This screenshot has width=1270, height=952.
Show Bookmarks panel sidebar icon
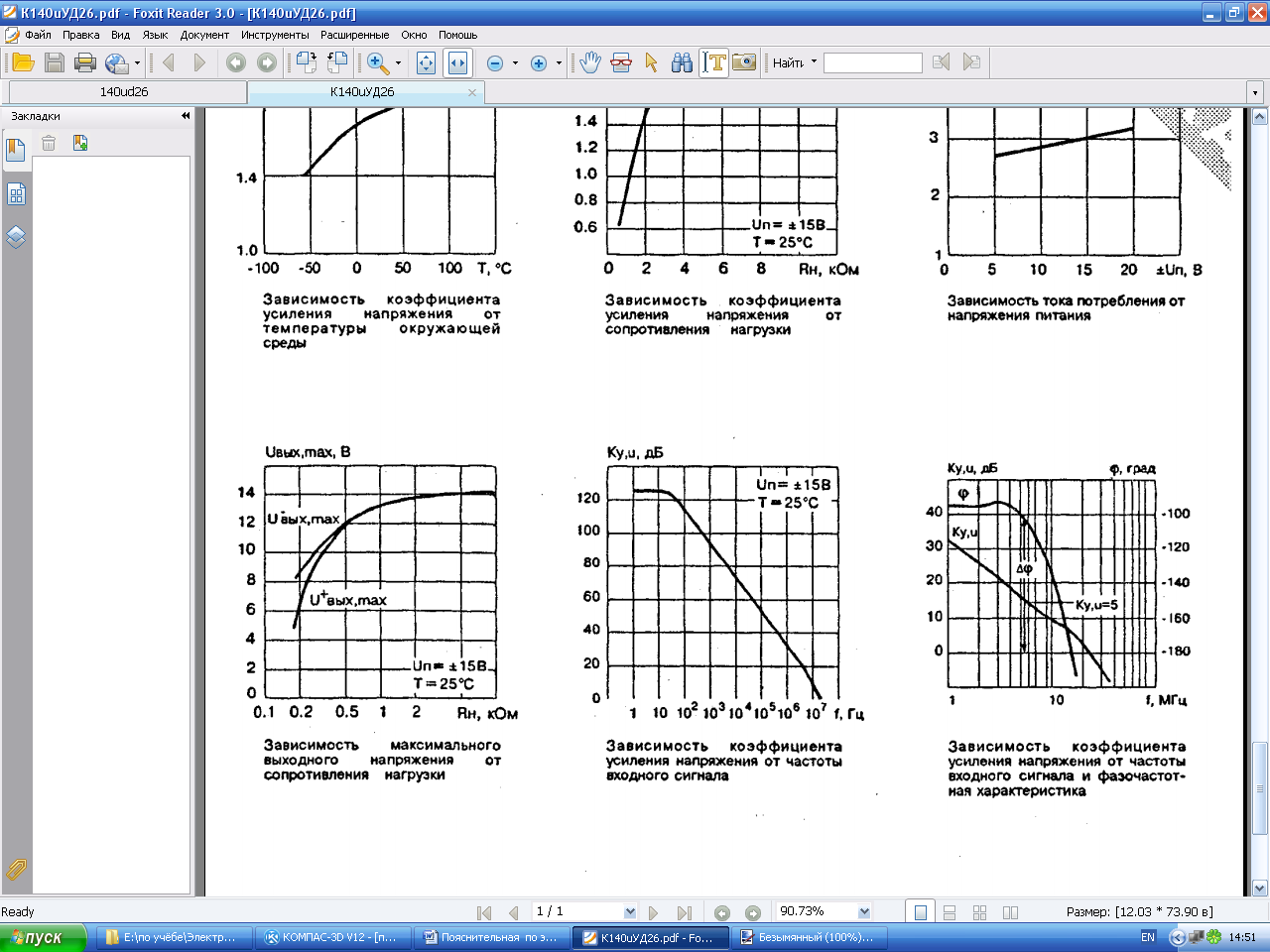[x=16, y=150]
